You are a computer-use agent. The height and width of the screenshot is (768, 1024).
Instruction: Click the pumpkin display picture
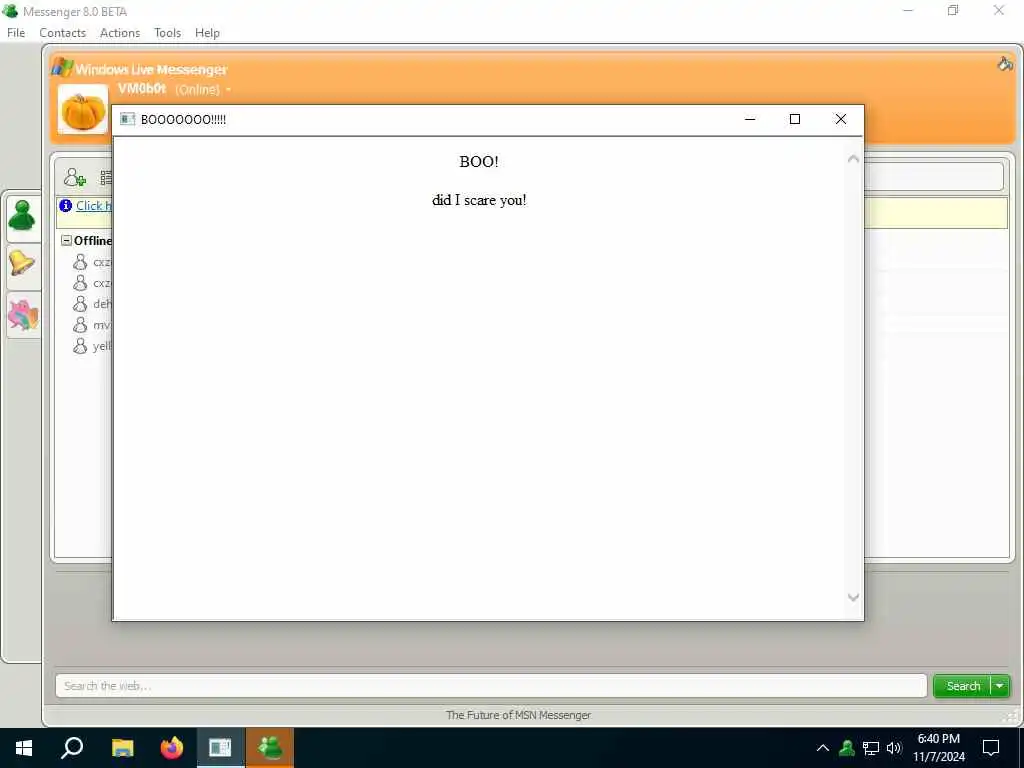pos(83,110)
